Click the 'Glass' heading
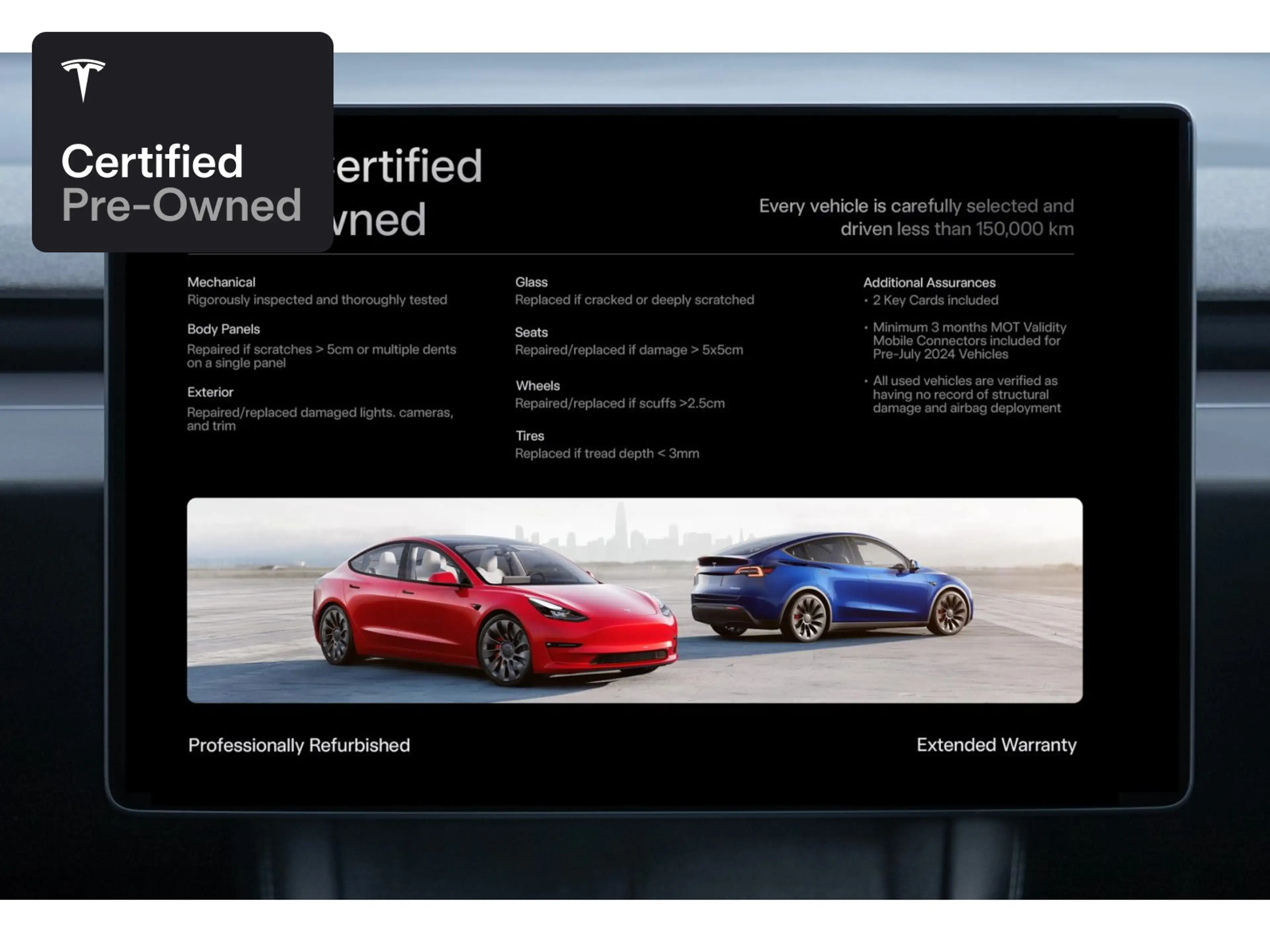This screenshot has width=1270, height=952. pyautogui.click(x=531, y=282)
